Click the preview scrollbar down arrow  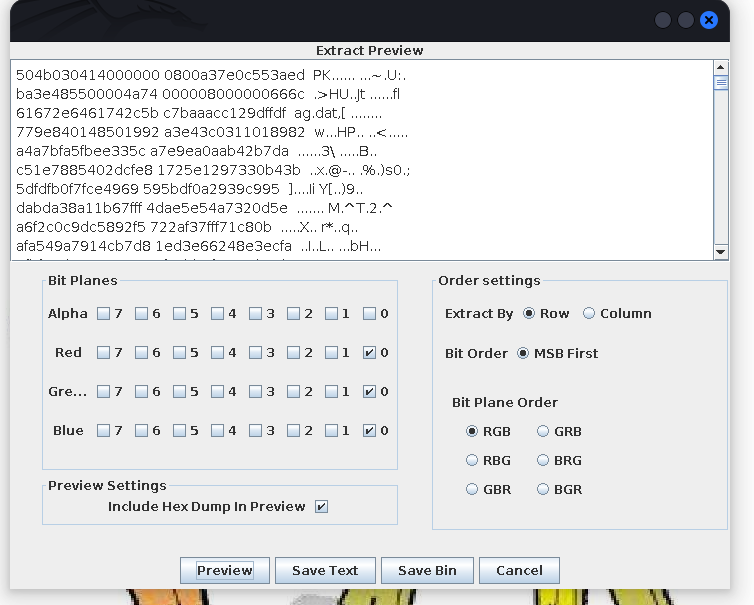coord(721,252)
